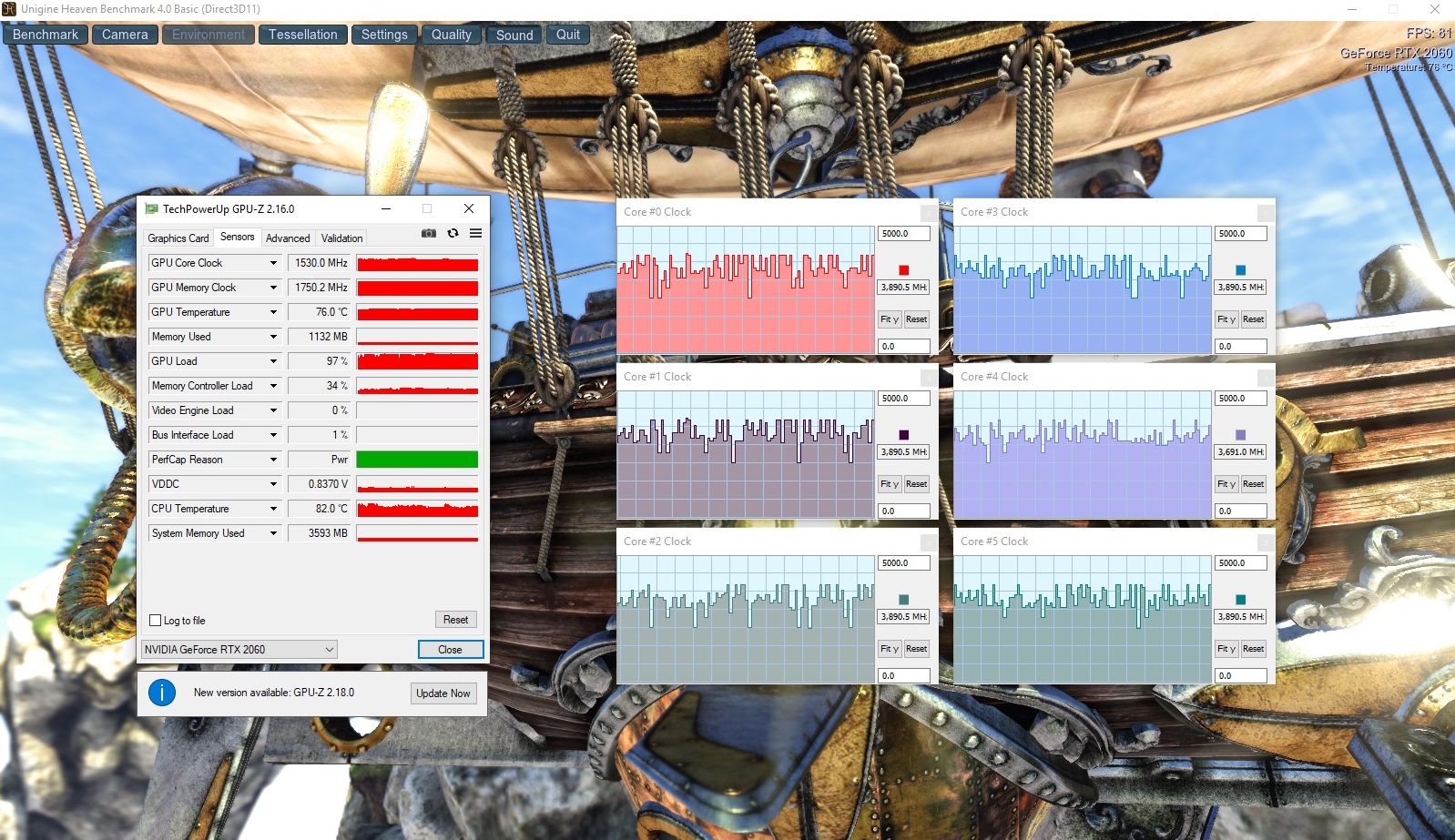The image size is (1455, 840).
Task: Click the 0.0 min field on Core #2 graph
Action: point(904,676)
